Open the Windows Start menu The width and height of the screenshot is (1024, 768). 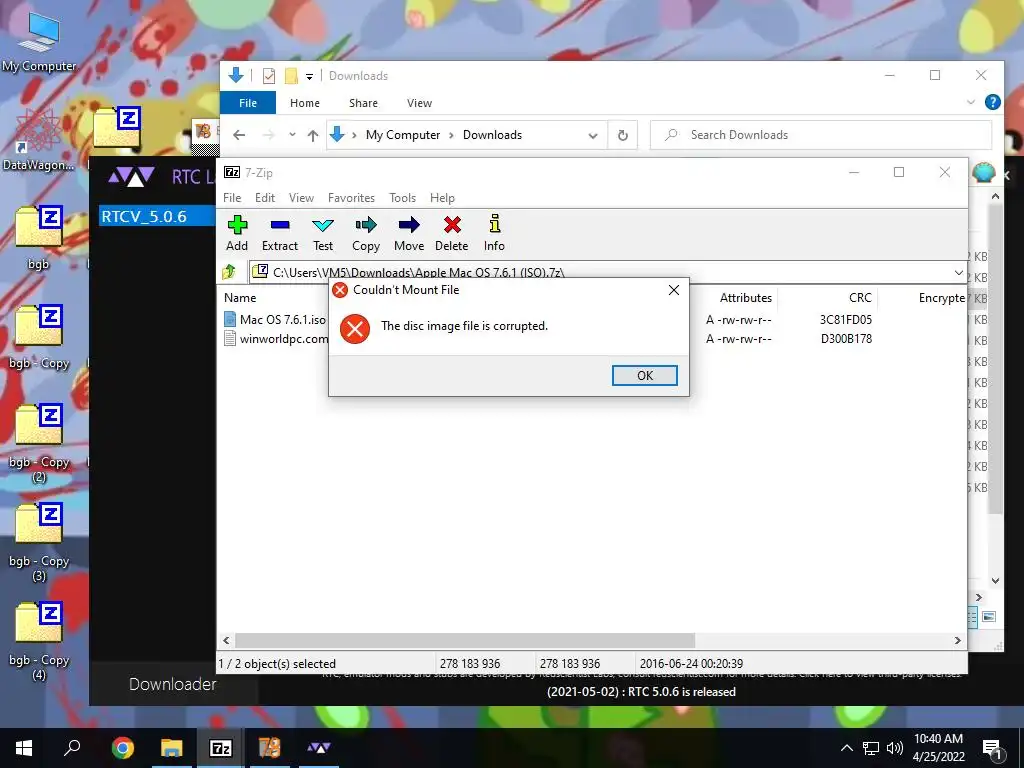click(x=24, y=748)
